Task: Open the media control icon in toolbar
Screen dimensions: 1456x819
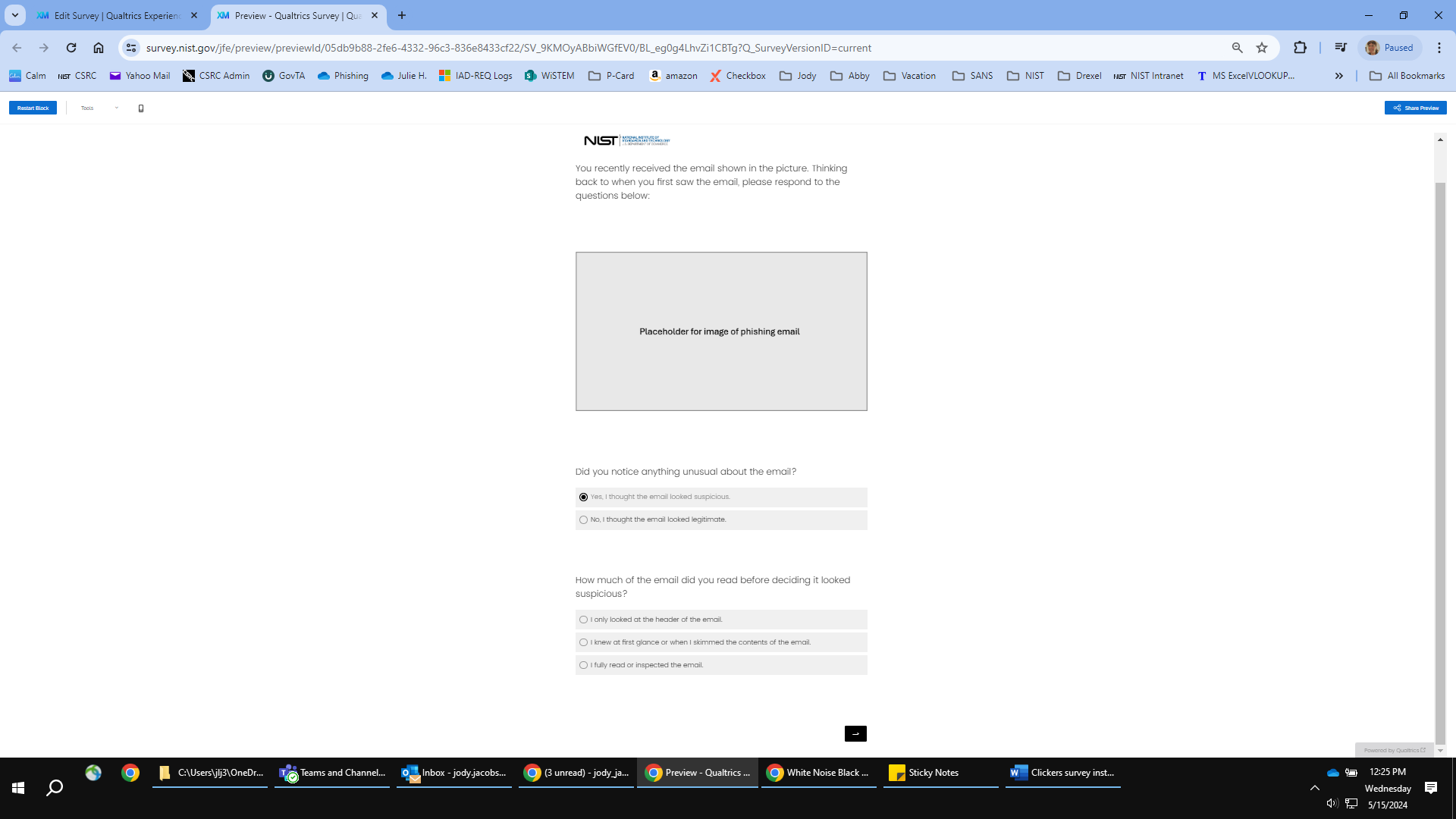Action: coord(1341,48)
